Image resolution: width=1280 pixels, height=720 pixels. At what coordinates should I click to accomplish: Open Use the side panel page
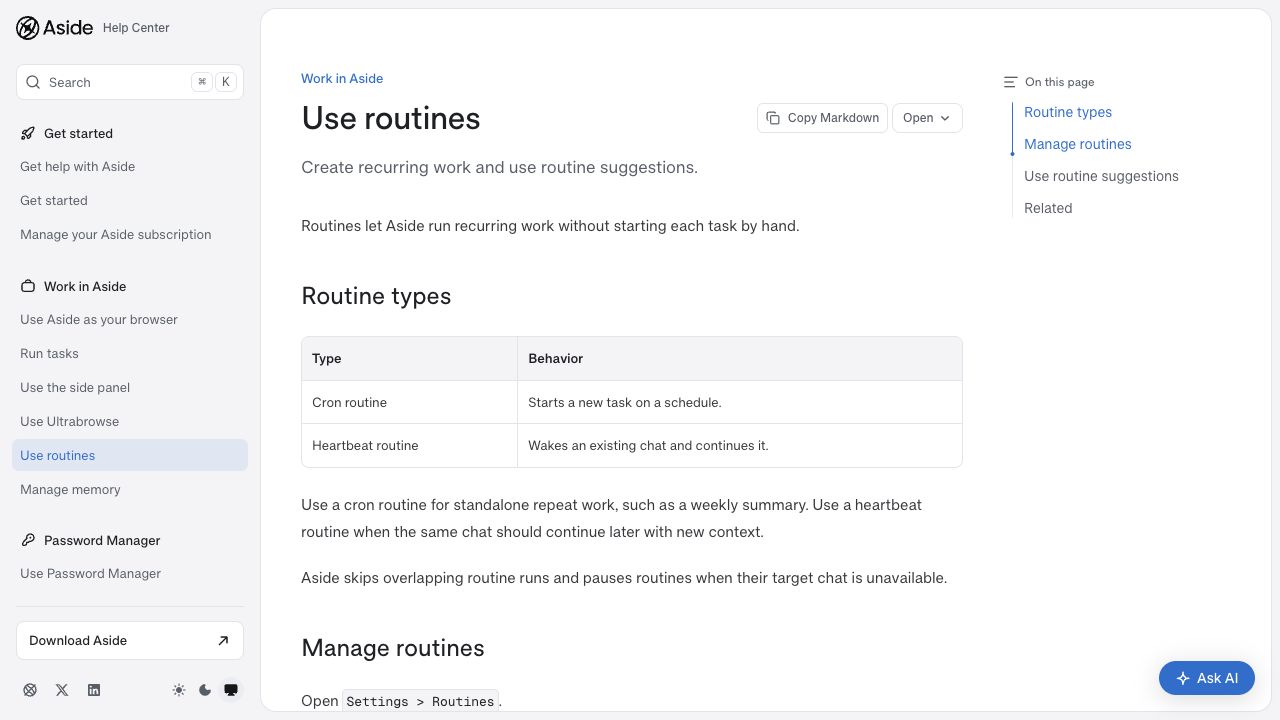pos(130,388)
